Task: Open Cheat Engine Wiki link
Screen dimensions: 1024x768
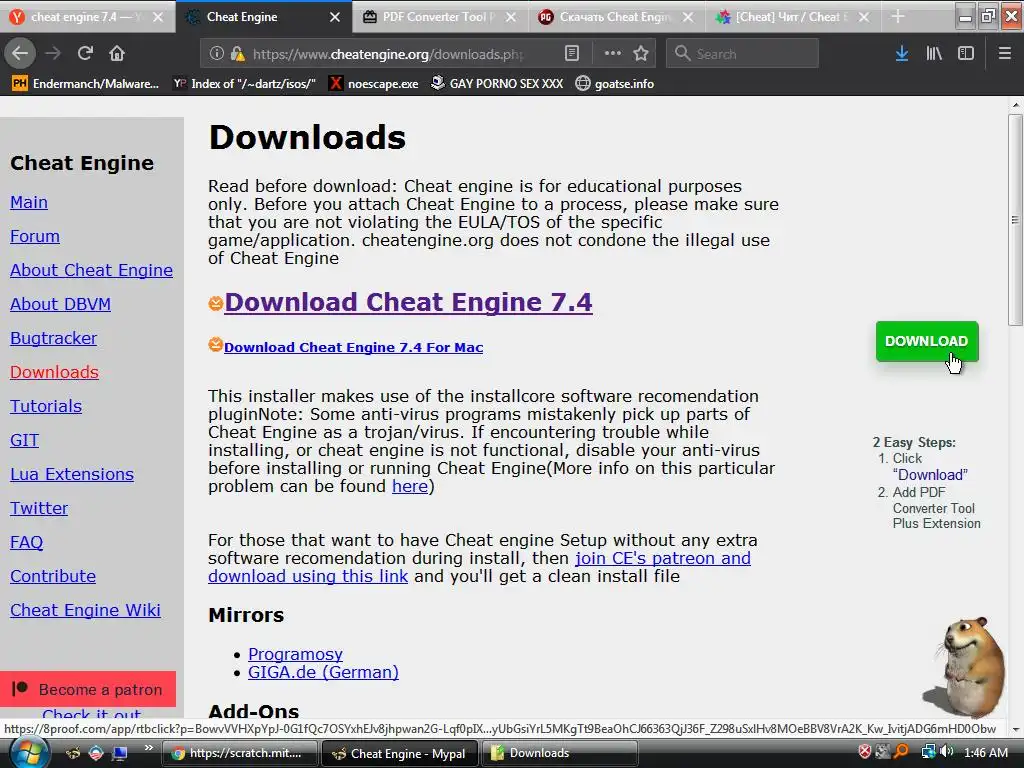Action: (x=85, y=610)
